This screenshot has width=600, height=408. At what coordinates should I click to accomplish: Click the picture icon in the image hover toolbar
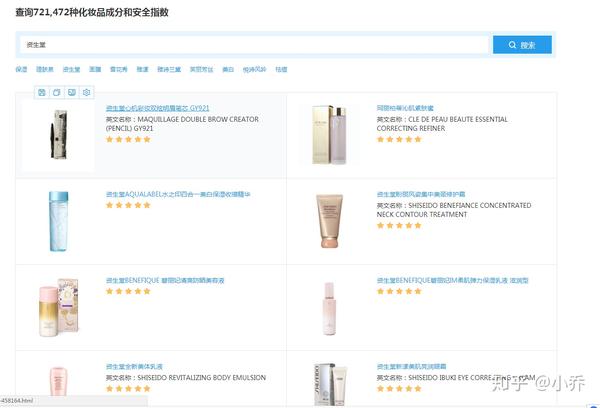point(72,92)
